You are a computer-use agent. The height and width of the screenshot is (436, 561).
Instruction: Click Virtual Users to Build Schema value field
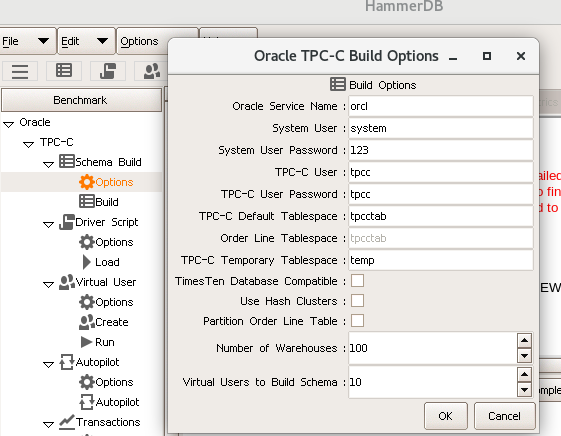coord(433,382)
